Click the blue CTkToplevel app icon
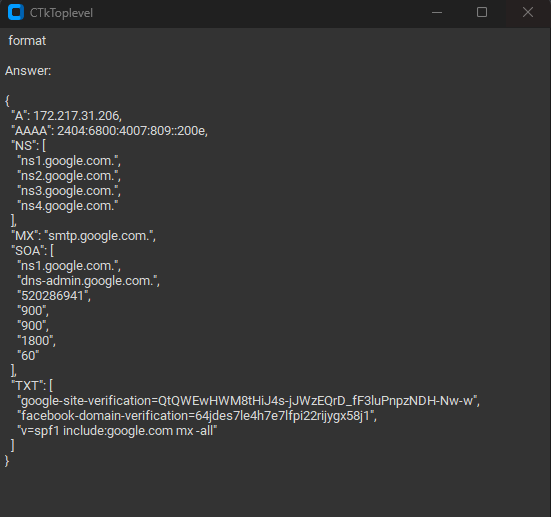 (x=16, y=12)
